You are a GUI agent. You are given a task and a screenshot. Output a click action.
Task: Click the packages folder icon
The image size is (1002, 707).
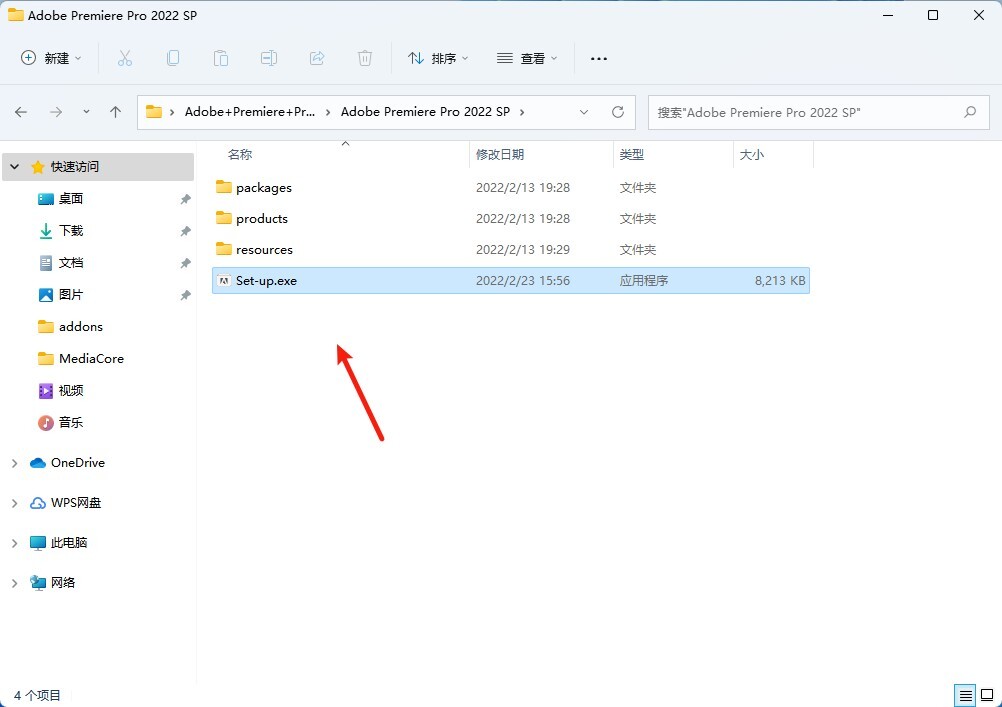pos(224,187)
